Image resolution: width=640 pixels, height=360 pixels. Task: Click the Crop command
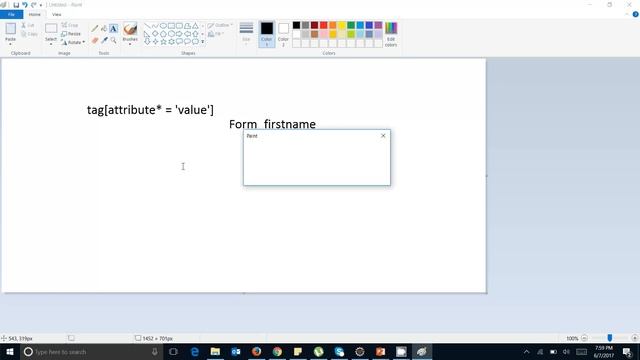(x=70, y=25)
